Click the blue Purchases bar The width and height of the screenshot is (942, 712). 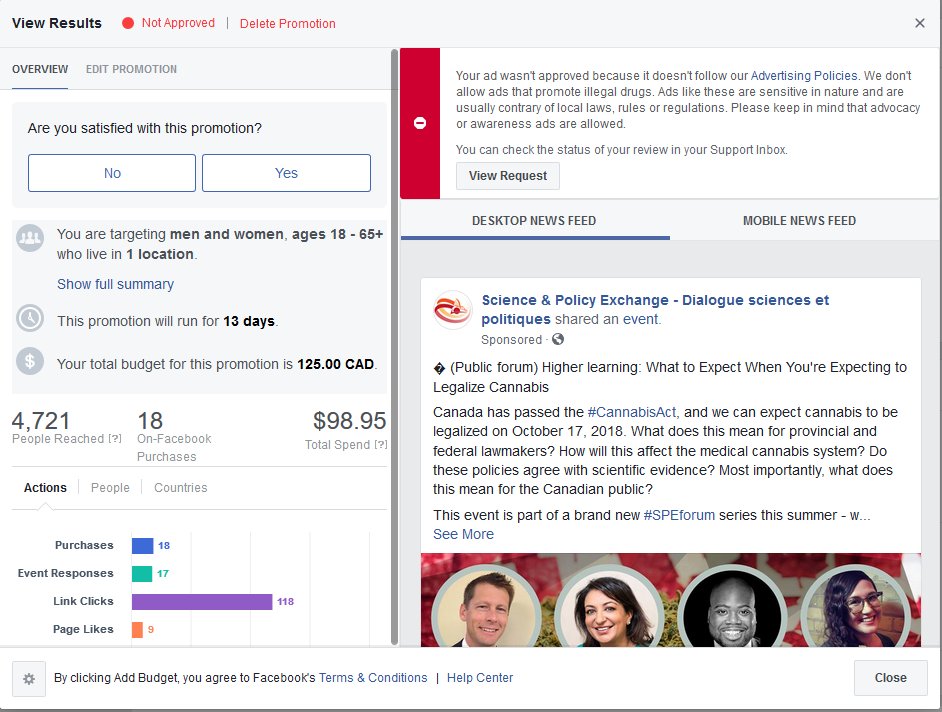(142, 546)
